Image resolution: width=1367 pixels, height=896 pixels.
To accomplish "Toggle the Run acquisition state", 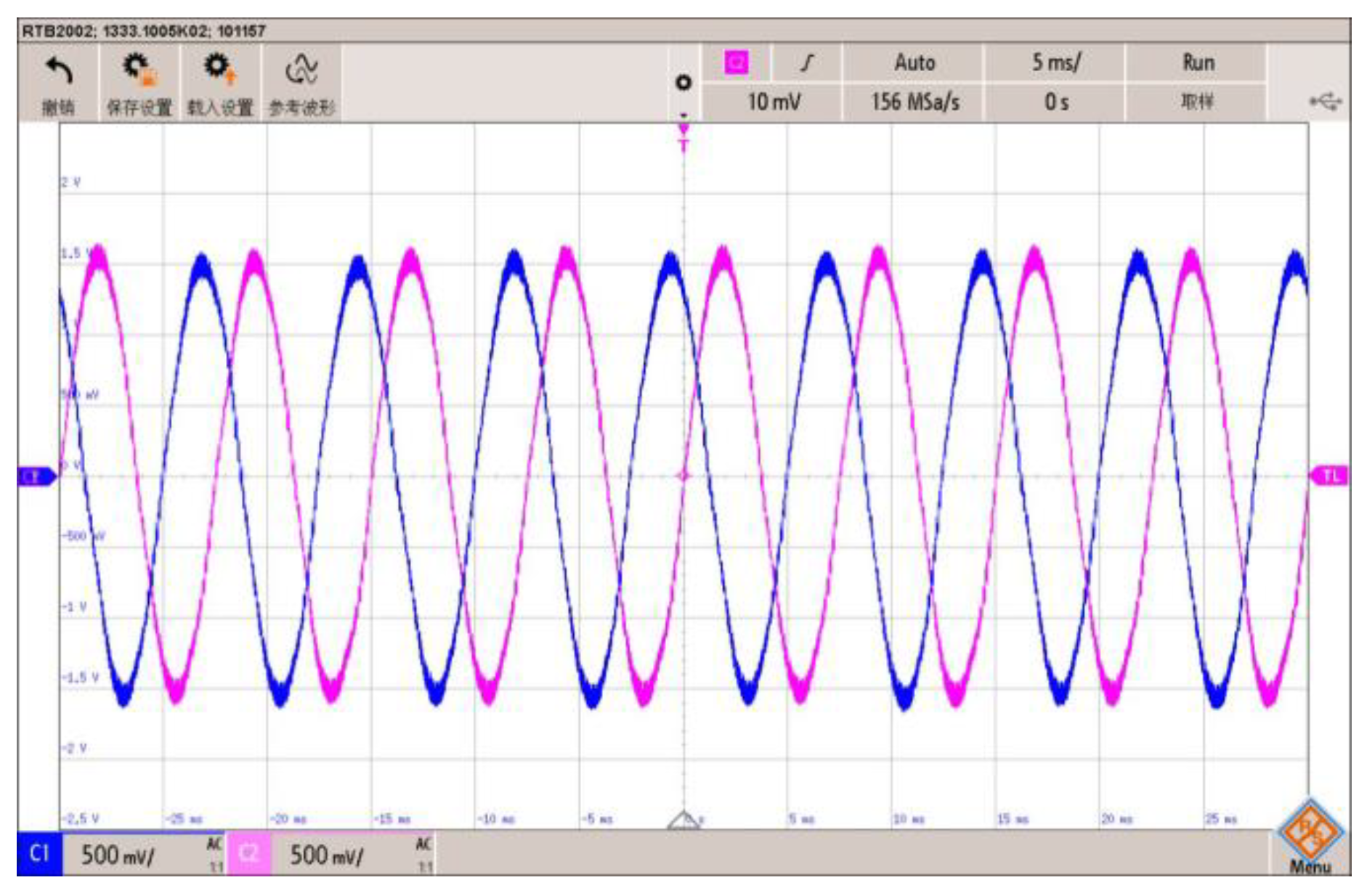I will coord(1197,63).
